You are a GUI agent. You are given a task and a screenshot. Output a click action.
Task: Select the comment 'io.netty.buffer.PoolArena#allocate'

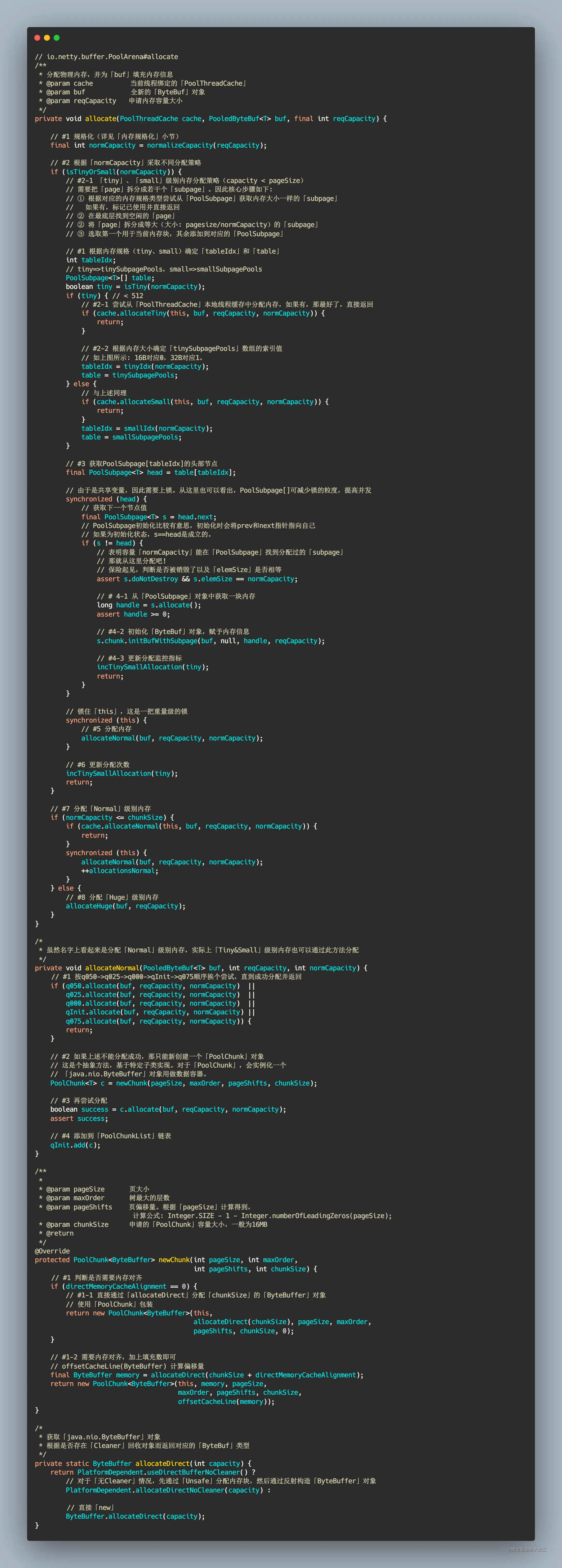click(106, 57)
